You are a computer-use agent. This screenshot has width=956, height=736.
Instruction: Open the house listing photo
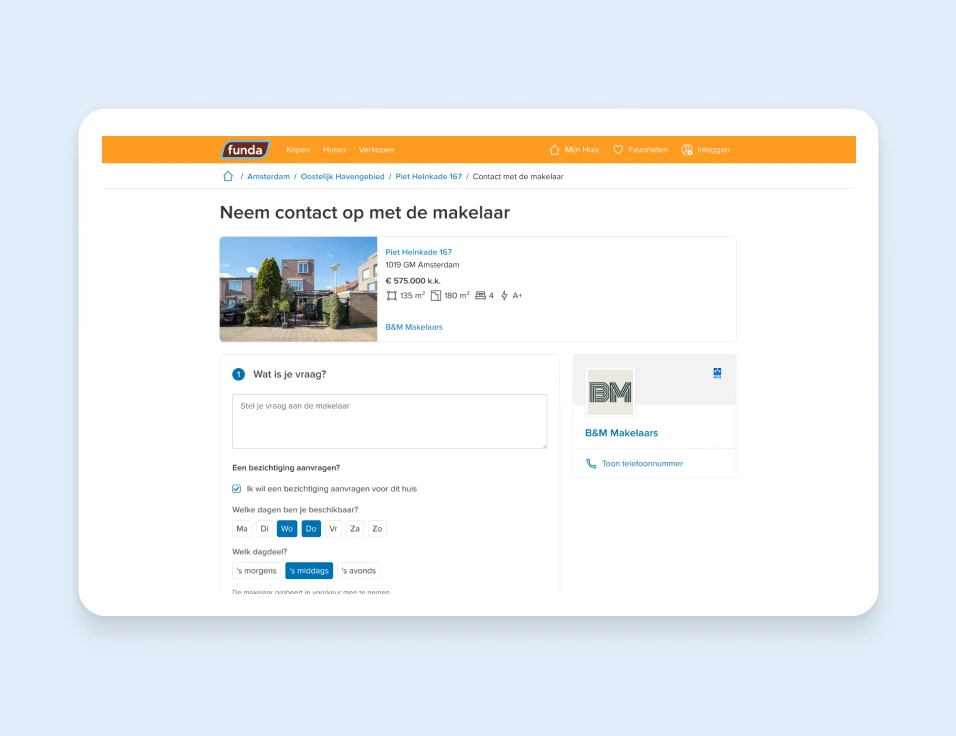pos(298,289)
